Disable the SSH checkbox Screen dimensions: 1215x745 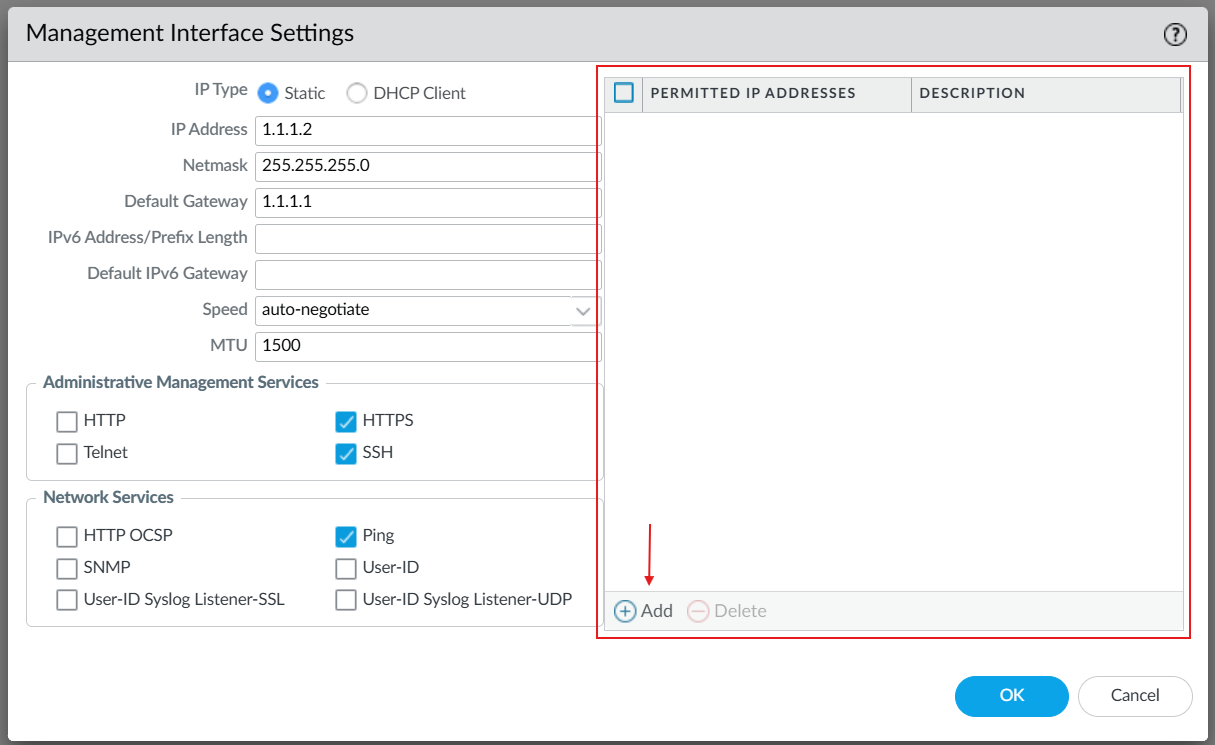pyautogui.click(x=346, y=453)
